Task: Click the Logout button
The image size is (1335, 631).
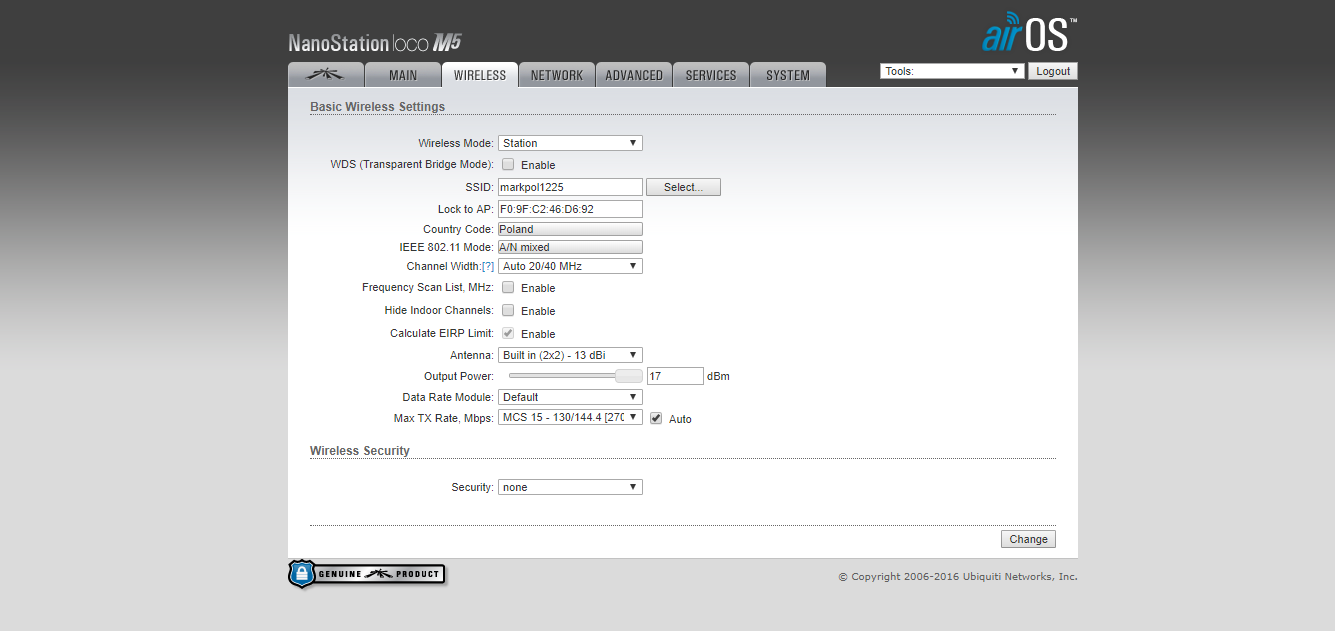Action: (1053, 71)
